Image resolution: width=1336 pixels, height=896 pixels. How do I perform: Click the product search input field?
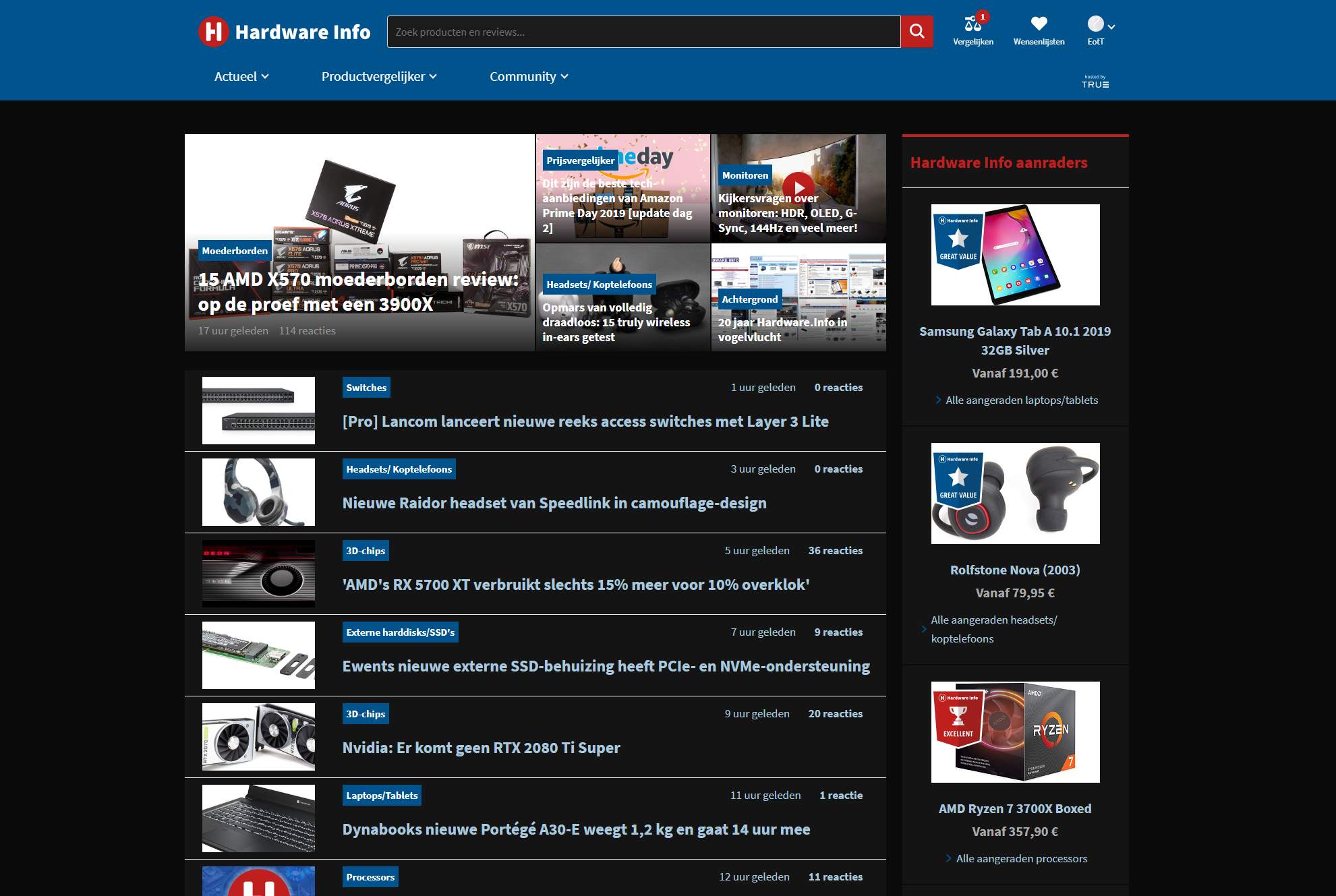(x=641, y=31)
